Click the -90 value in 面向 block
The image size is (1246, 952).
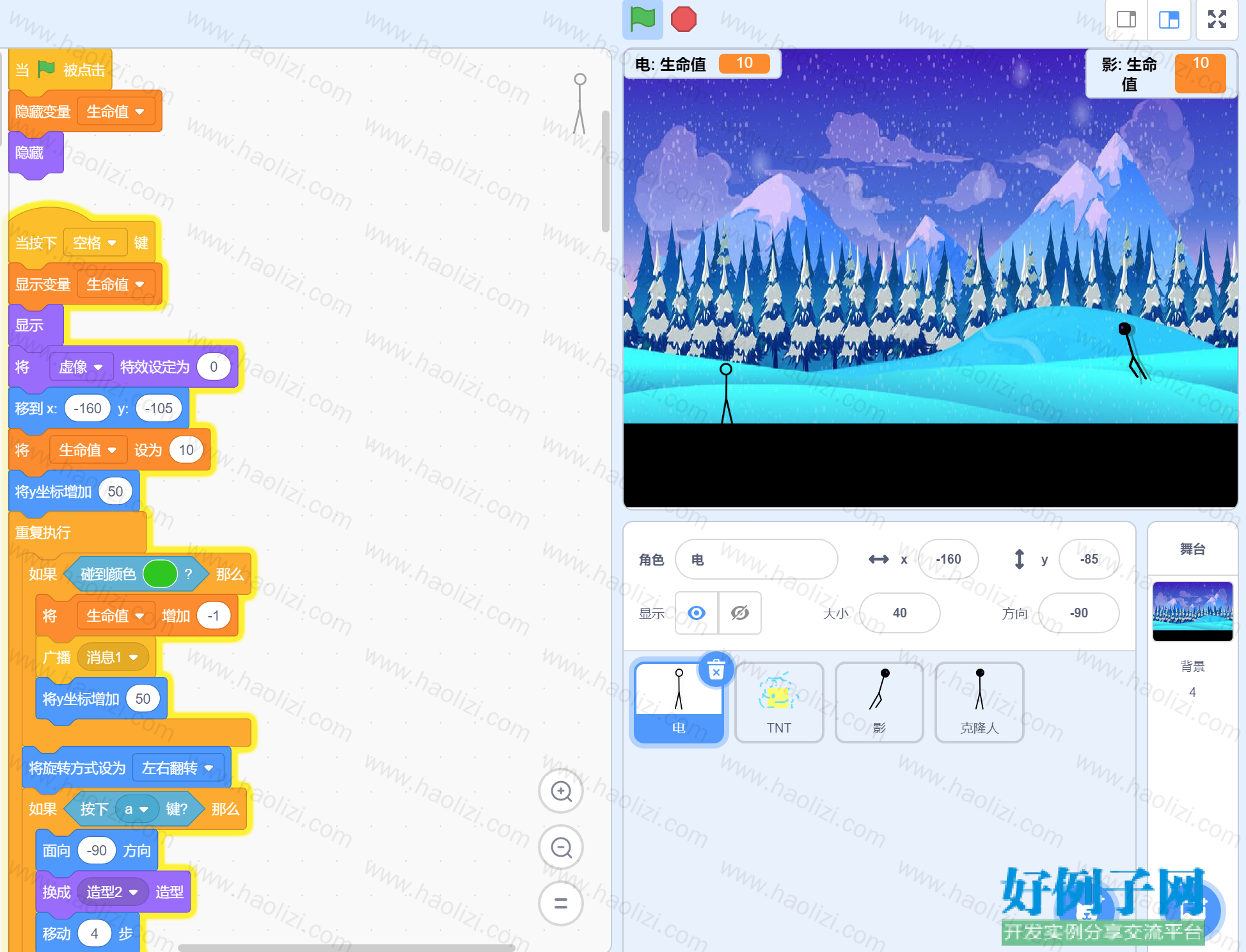point(97,851)
